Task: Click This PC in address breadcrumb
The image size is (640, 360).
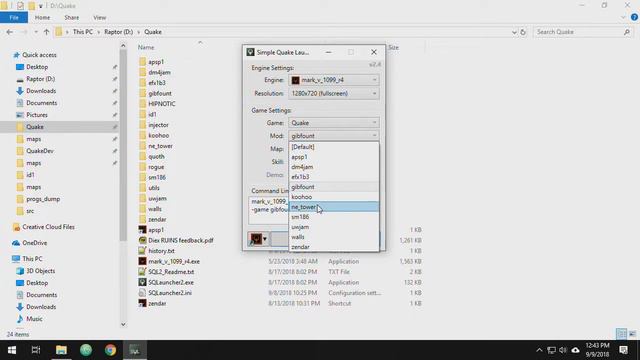Action: tap(83, 32)
